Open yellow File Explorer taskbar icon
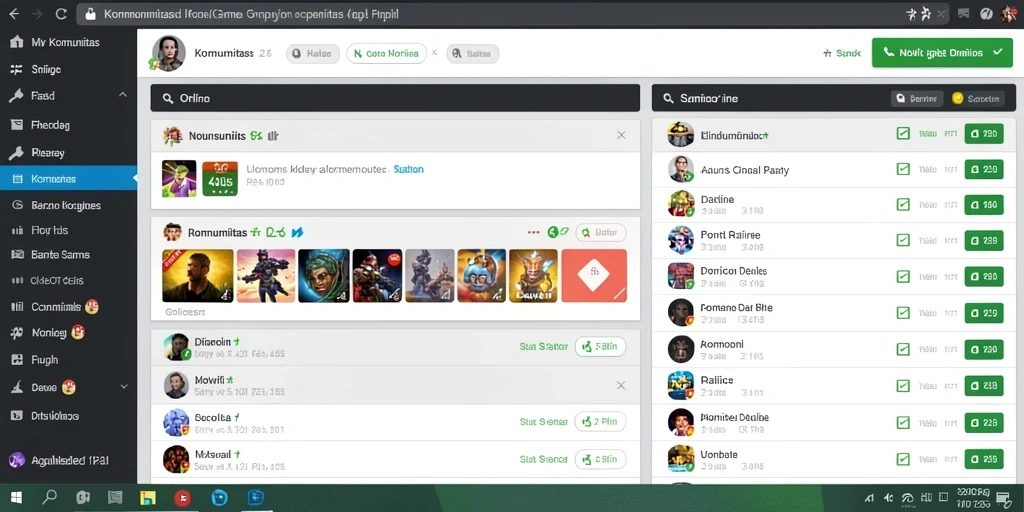Screen dimensions: 1024x512 tap(148, 498)
